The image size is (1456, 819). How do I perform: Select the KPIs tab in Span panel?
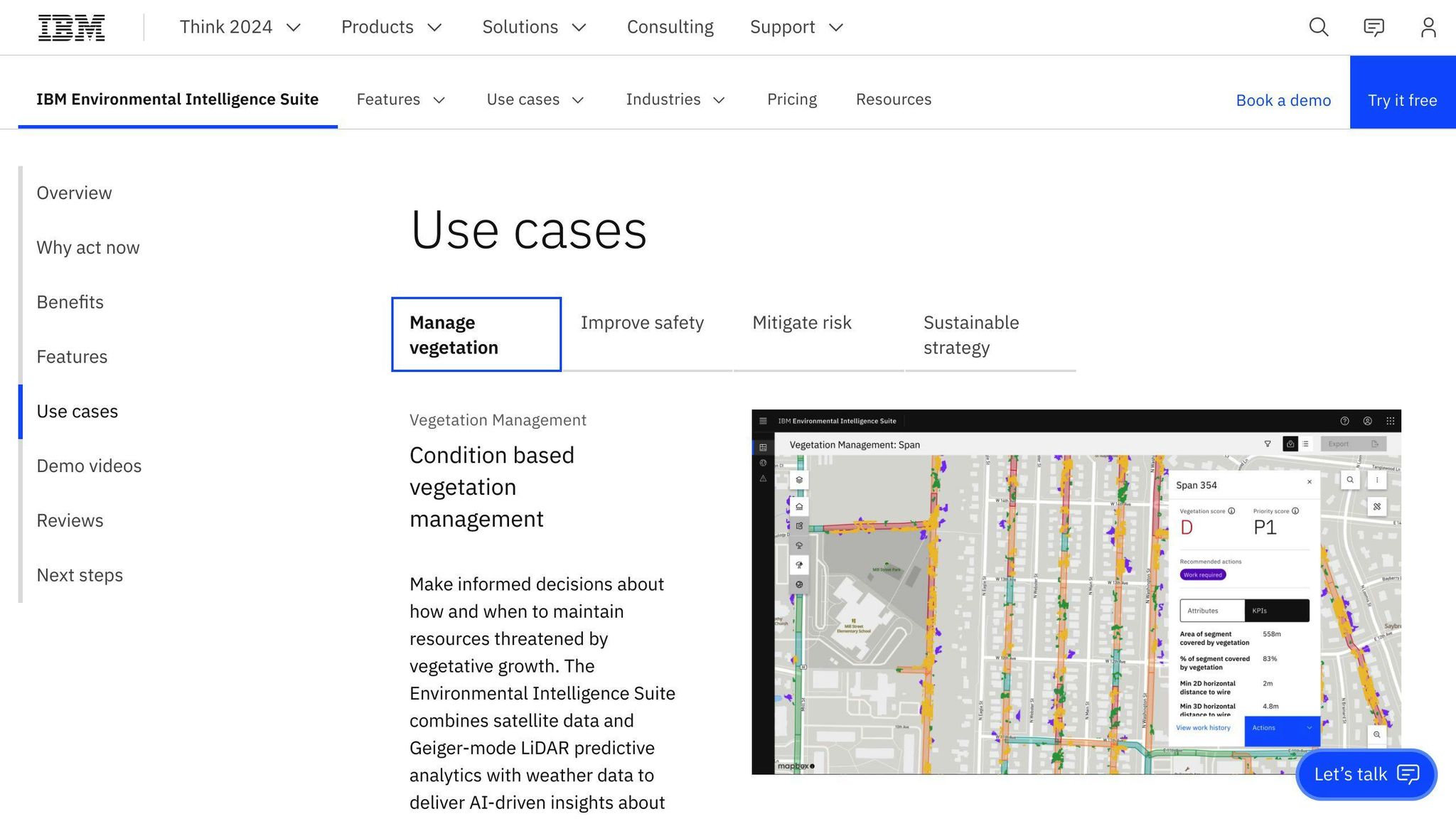[x=1277, y=611]
